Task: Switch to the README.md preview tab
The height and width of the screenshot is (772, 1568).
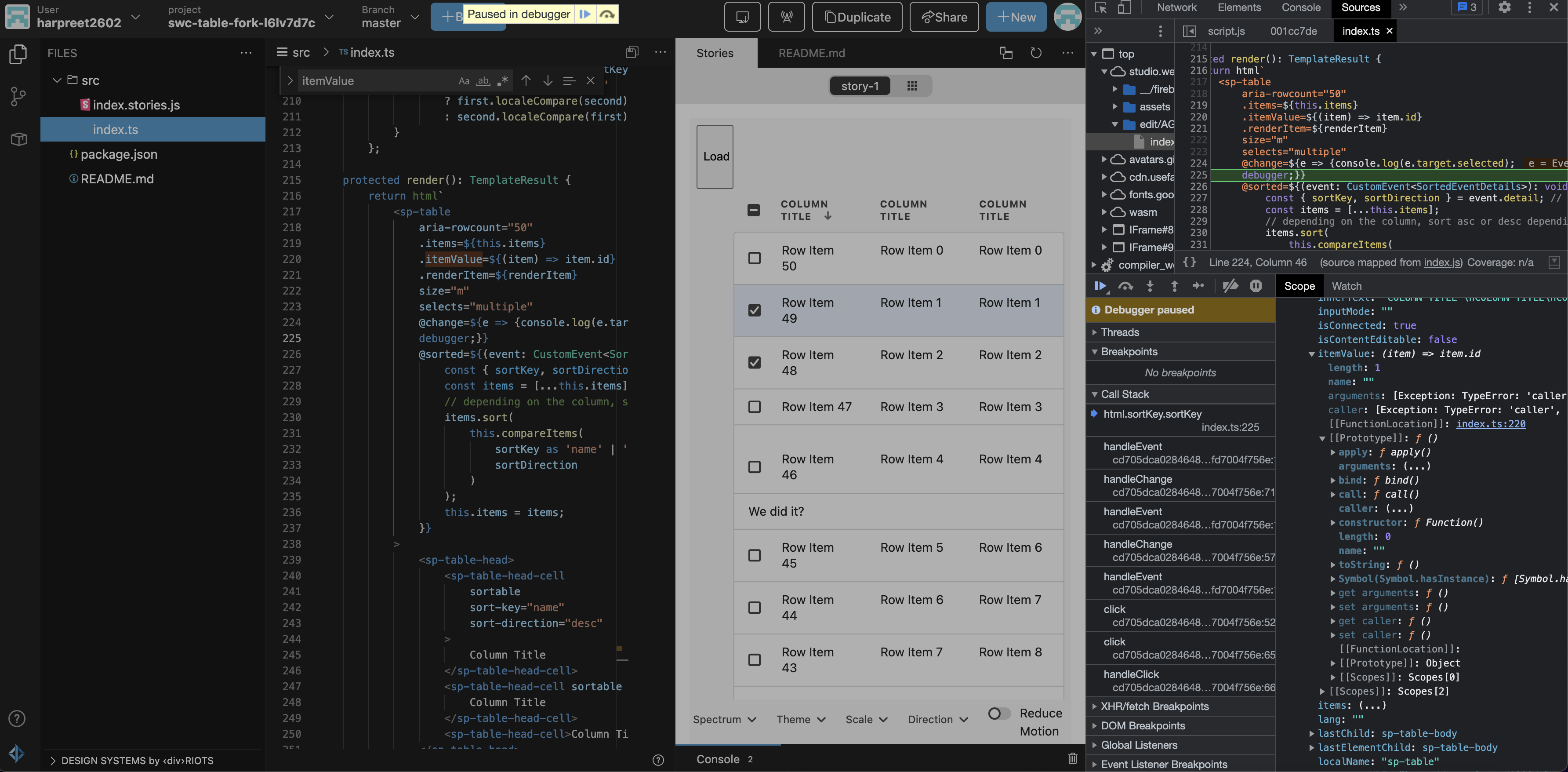Action: pos(811,53)
